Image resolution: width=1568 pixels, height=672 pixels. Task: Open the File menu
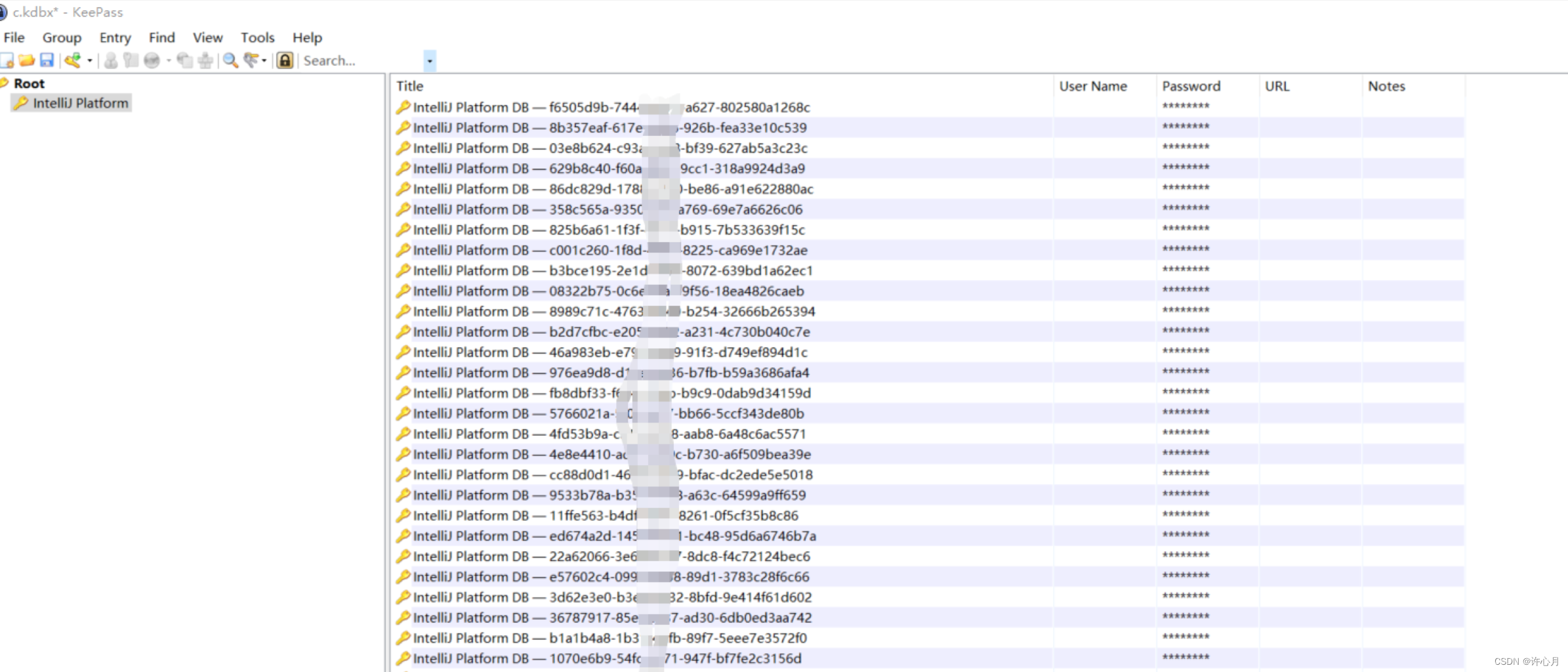coord(14,37)
